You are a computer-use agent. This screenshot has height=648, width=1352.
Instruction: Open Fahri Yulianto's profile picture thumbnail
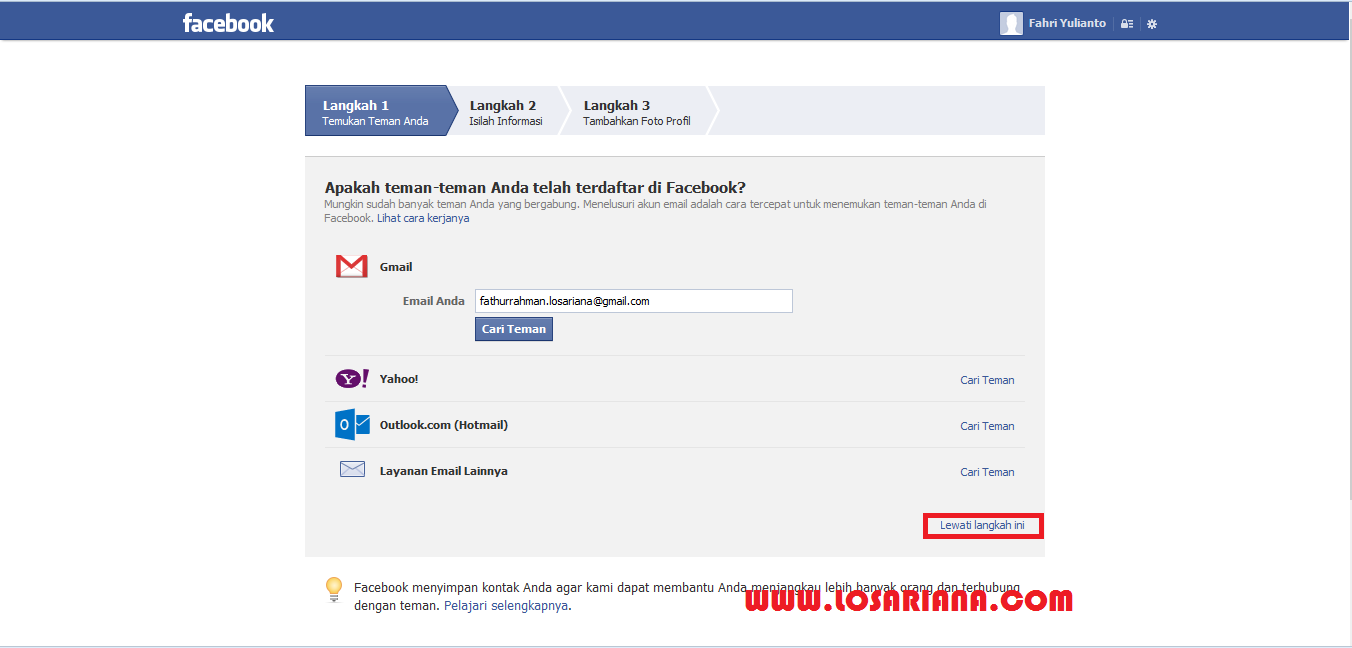click(x=1011, y=23)
